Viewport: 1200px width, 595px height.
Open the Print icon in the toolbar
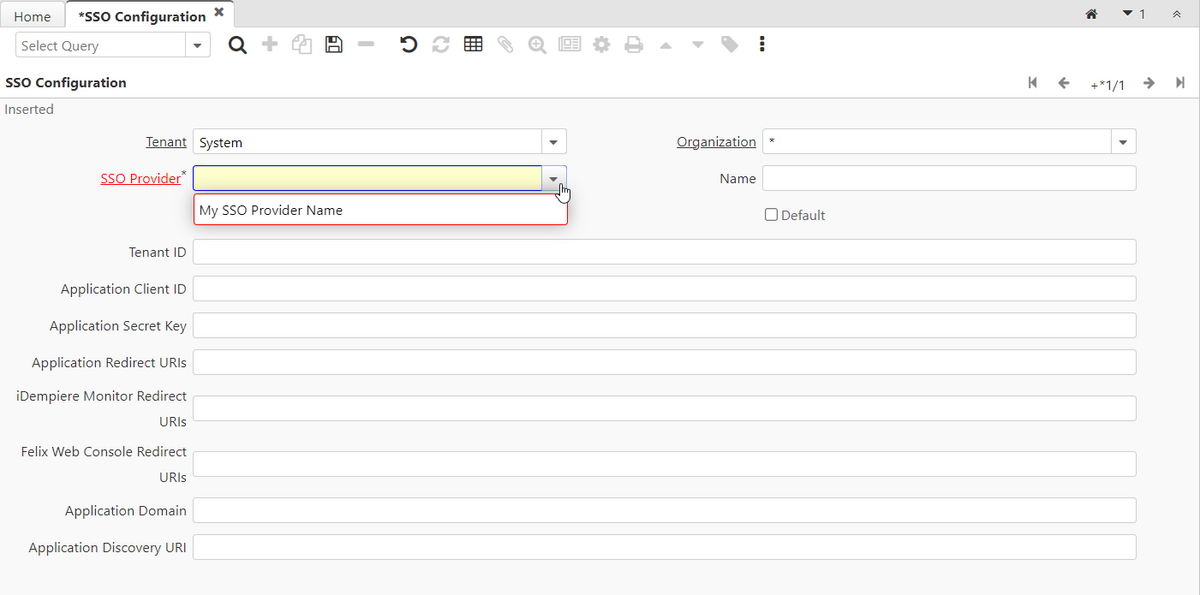(633, 45)
